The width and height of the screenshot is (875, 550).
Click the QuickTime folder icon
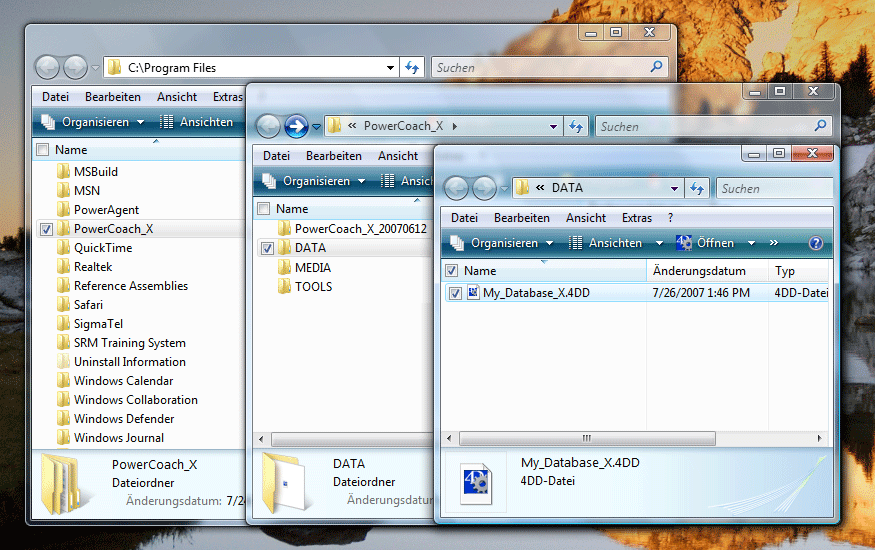pos(64,247)
